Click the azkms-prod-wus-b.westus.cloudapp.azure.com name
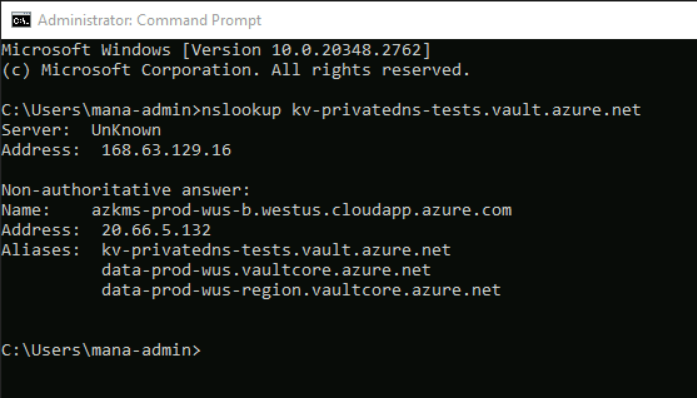 pos(301,210)
